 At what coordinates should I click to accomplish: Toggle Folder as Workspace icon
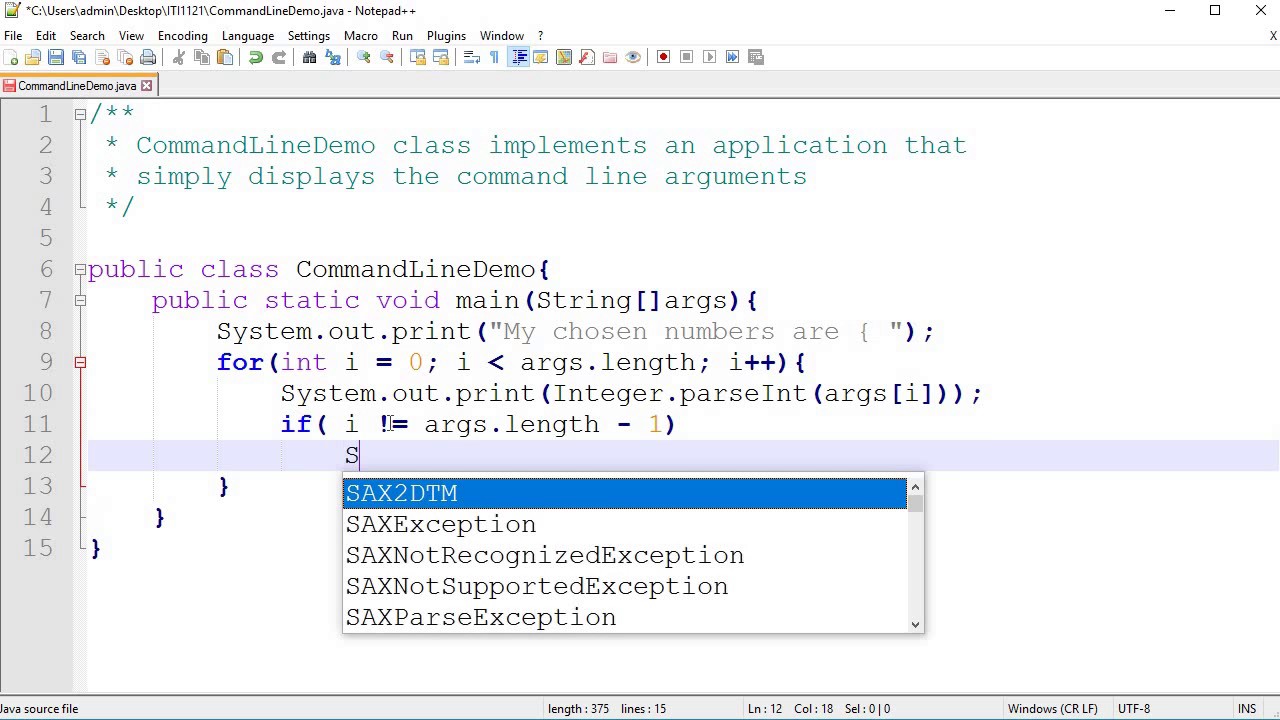[610, 57]
